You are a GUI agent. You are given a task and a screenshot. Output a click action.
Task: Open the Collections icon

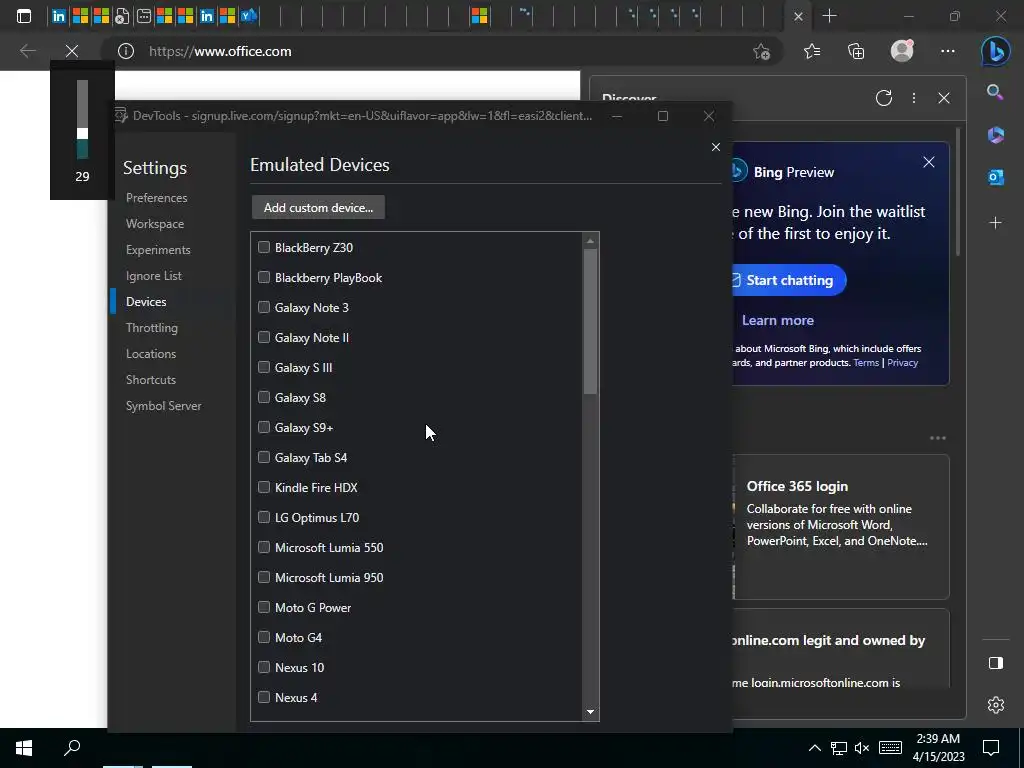[x=856, y=51]
